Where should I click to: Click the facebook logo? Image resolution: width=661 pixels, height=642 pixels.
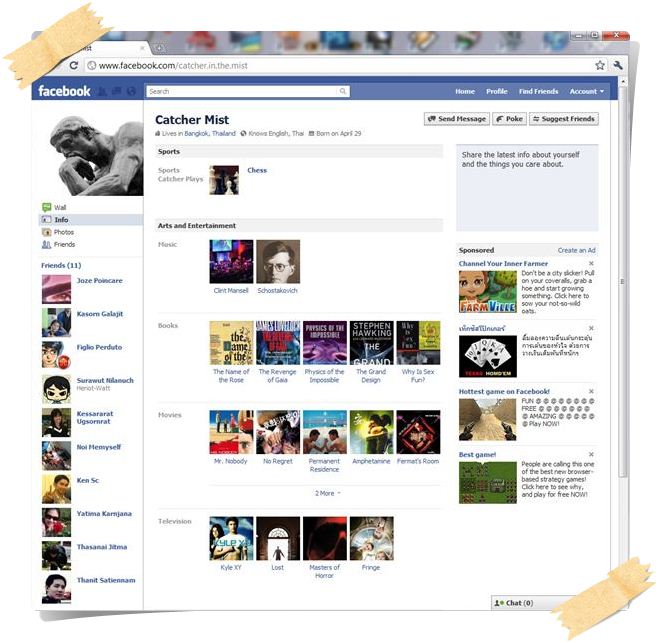click(x=64, y=91)
